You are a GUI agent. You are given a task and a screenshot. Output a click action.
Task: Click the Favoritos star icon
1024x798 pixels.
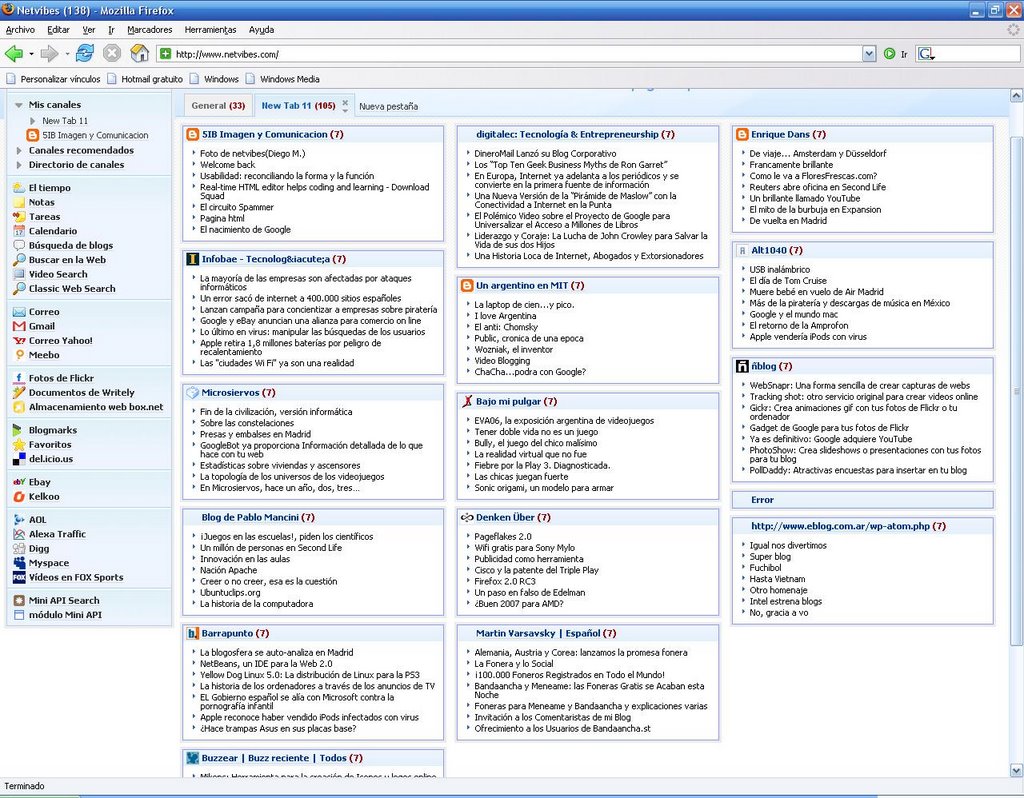pos(19,445)
